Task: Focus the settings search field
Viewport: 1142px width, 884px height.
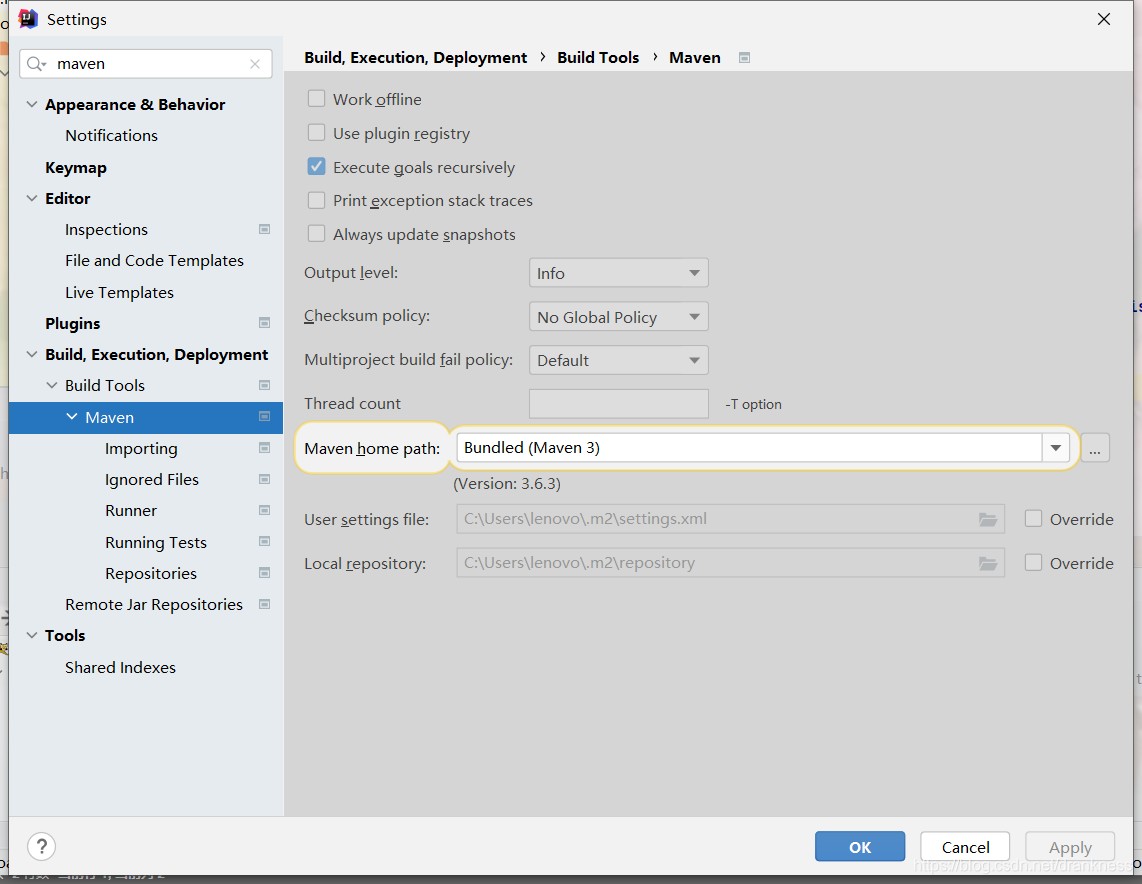Action: [x=146, y=64]
